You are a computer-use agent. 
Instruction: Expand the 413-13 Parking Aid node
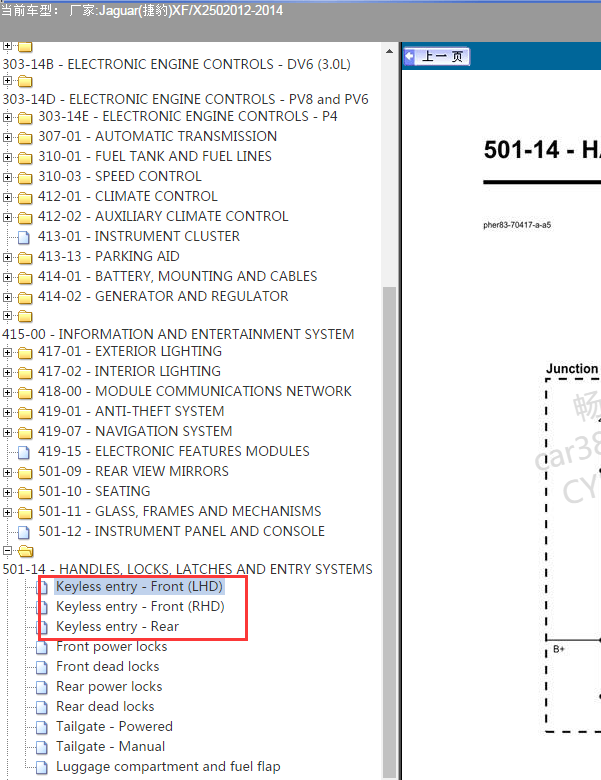tap(7, 257)
